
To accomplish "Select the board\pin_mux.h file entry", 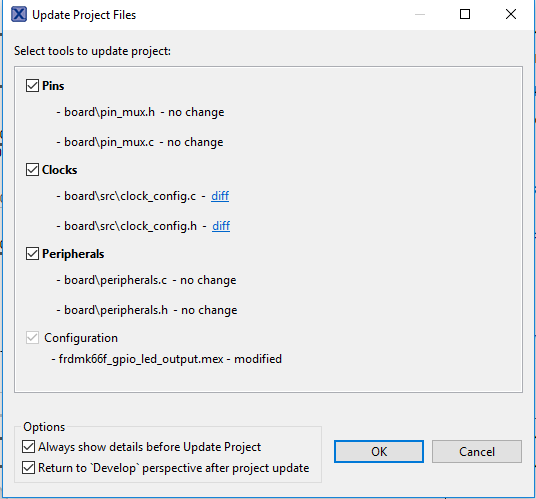I will [109, 112].
